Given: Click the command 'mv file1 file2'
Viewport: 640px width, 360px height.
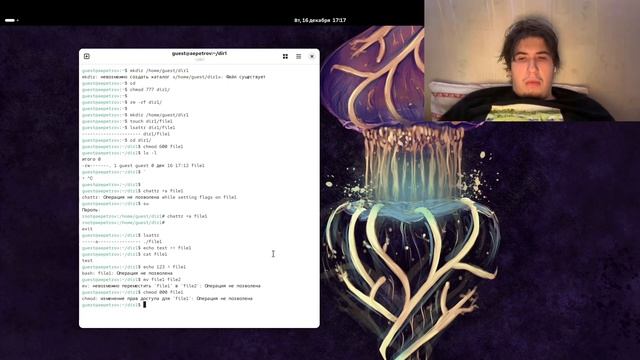Looking at the screenshot, I should 162,280.
